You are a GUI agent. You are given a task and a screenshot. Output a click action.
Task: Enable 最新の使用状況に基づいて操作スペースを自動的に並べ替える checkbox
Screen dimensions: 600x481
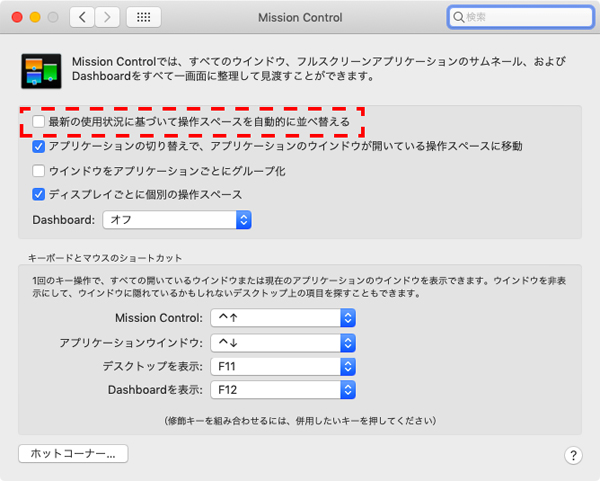pos(39,122)
